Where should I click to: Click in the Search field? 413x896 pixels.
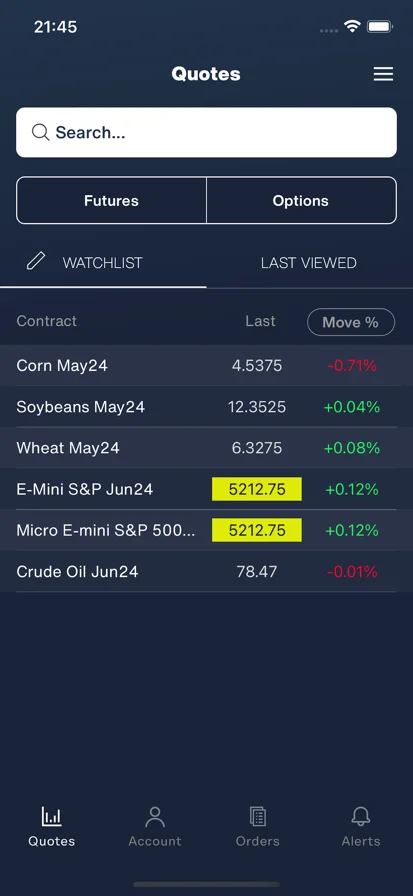coord(206,133)
